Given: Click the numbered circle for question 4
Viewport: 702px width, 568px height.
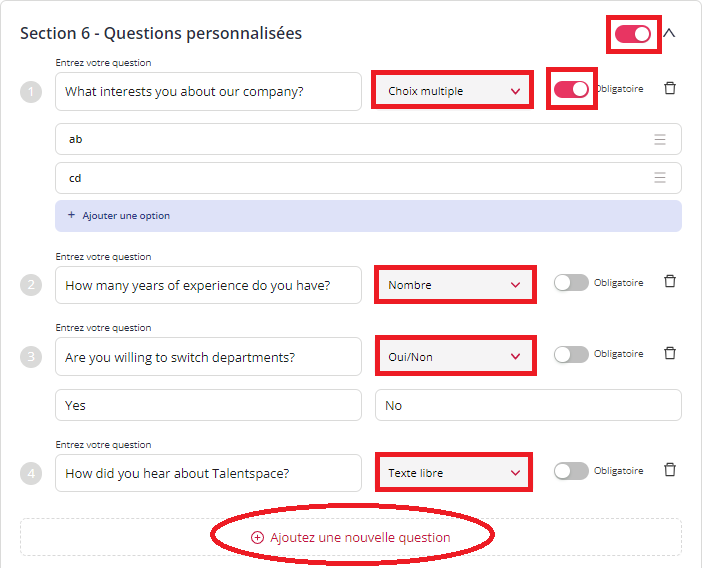Looking at the screenshot, I should pyautogui.click(x=31, y=474).
